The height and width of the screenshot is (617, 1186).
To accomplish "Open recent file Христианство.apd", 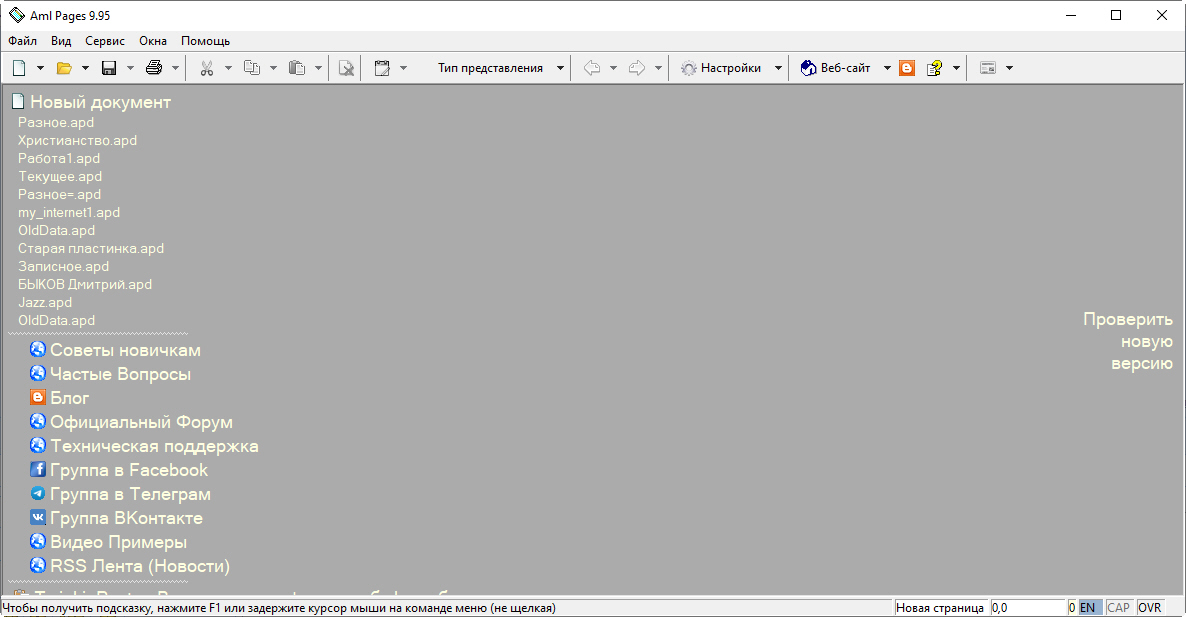I will (78, 141).
